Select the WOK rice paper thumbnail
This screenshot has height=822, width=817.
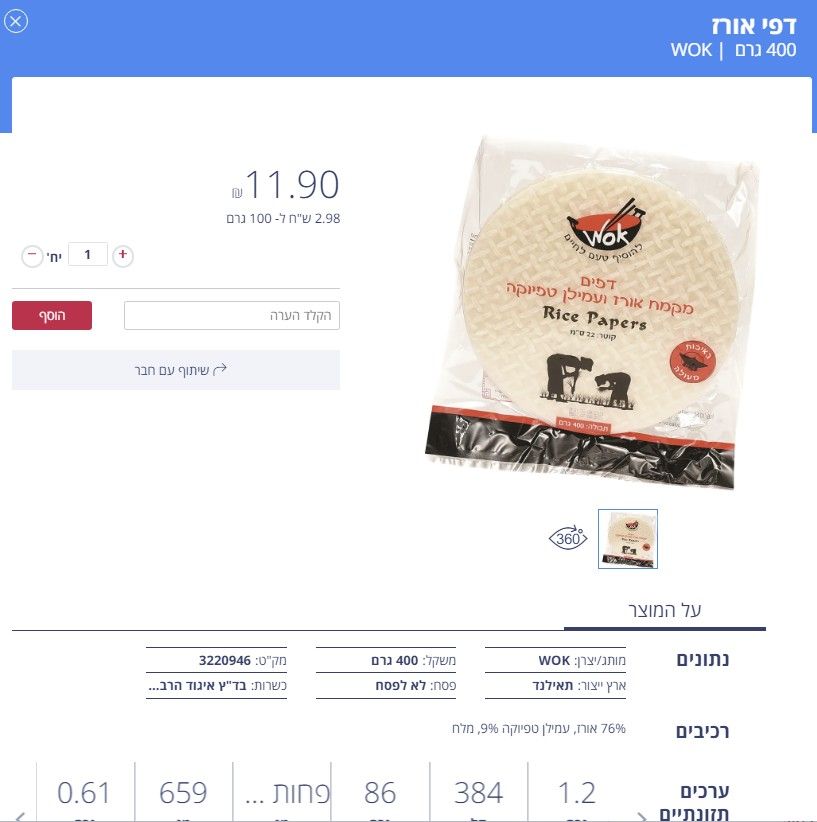pos(628,538)
